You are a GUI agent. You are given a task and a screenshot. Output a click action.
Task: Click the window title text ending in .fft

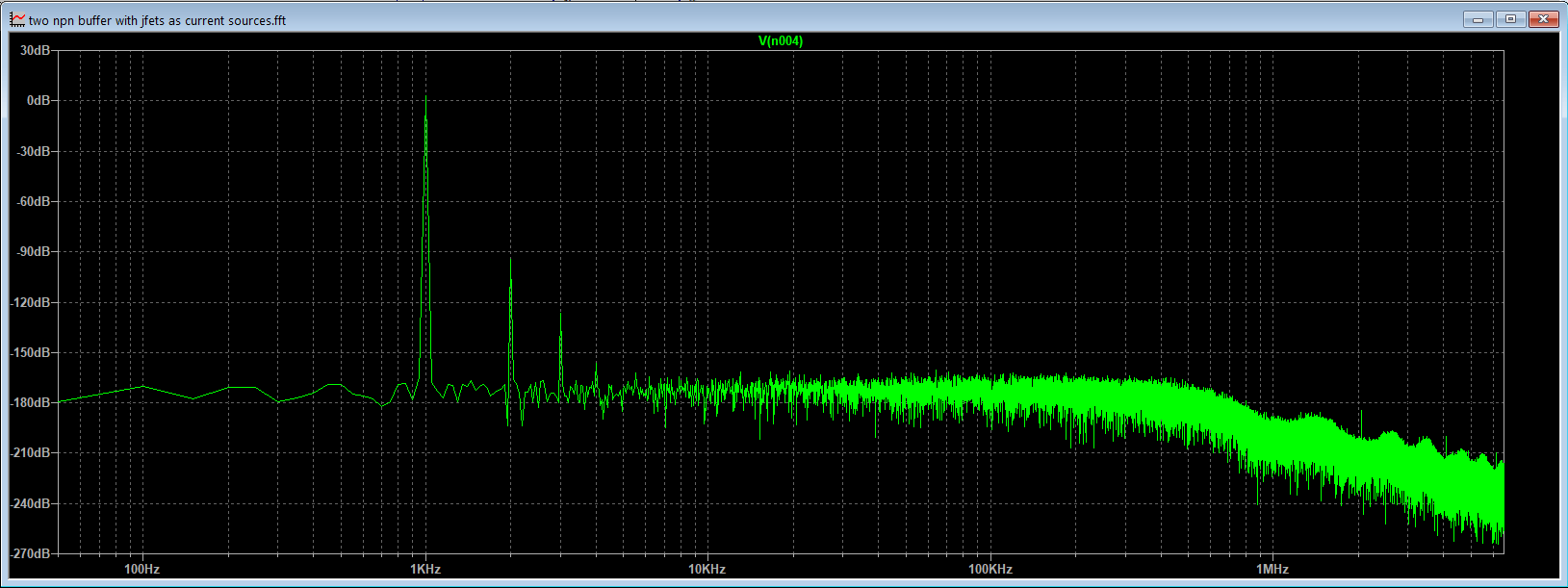[x=157, y=20]
